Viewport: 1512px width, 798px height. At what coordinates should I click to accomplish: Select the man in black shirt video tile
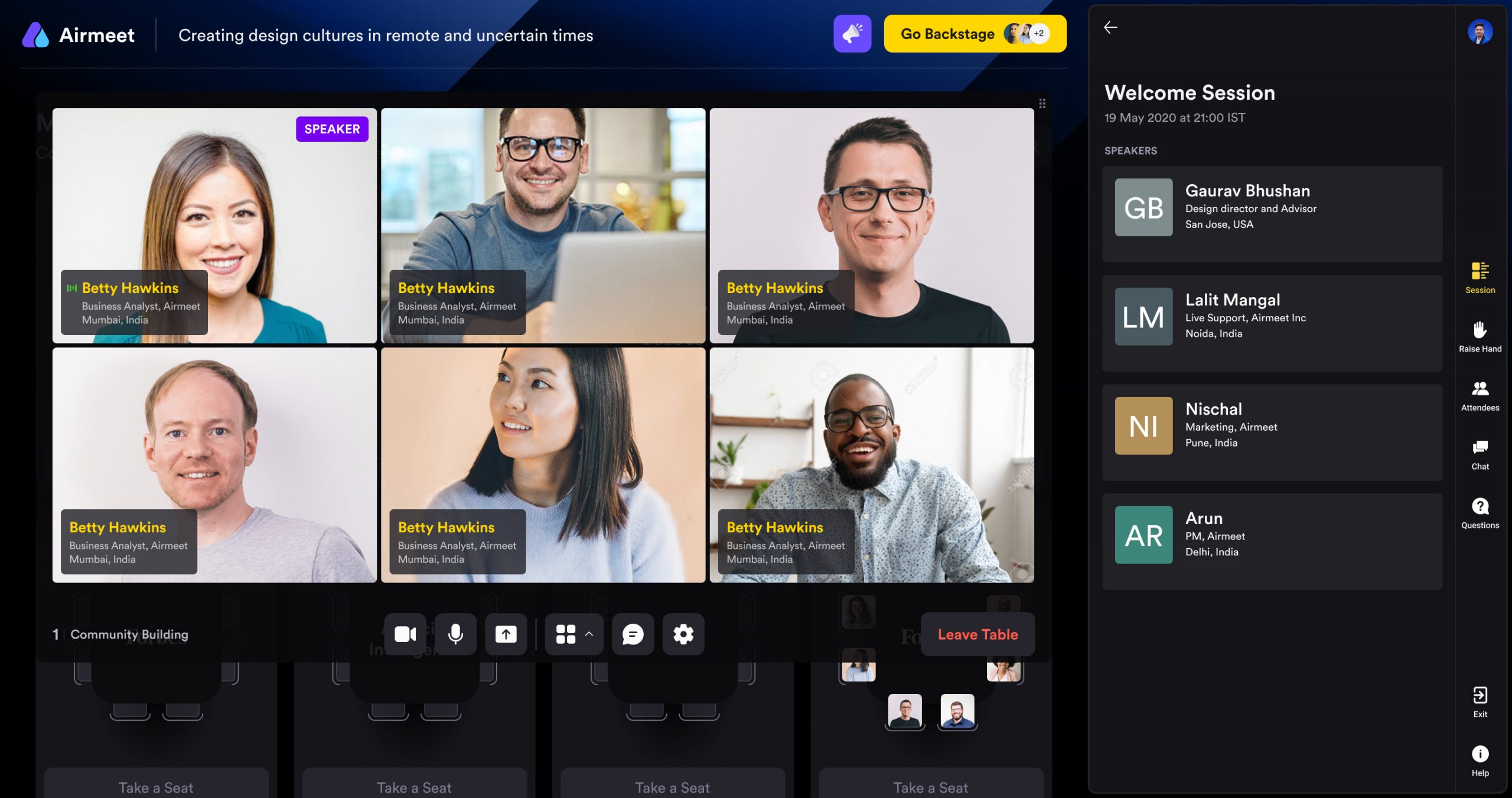(x=872, y=225)
